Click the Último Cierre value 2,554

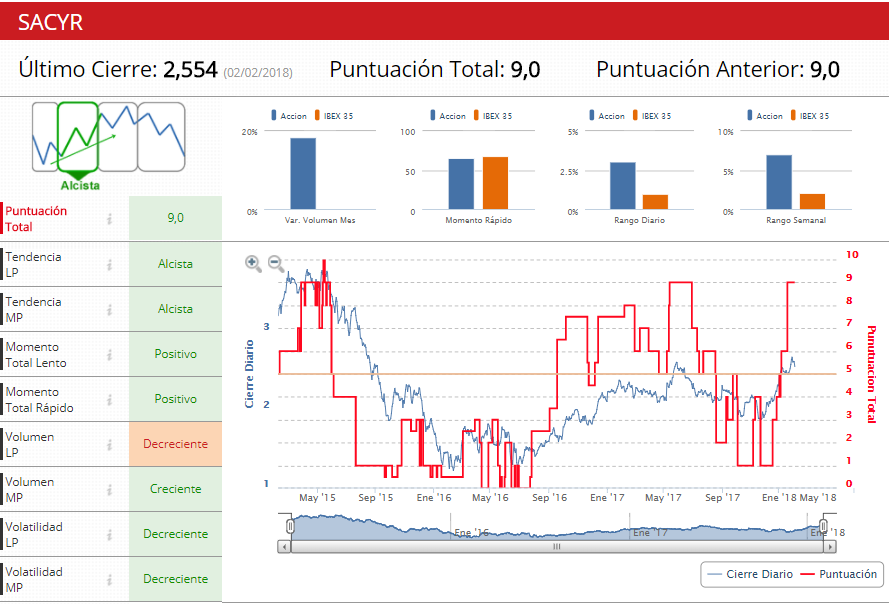click(x=190, y=69)
